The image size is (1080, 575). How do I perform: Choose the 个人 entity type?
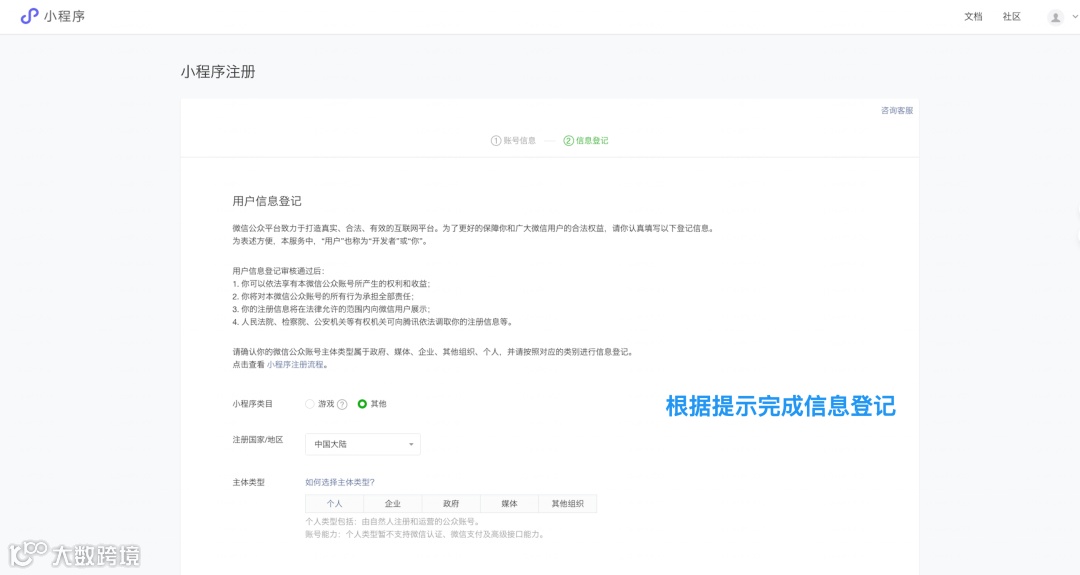click(335, 503)
